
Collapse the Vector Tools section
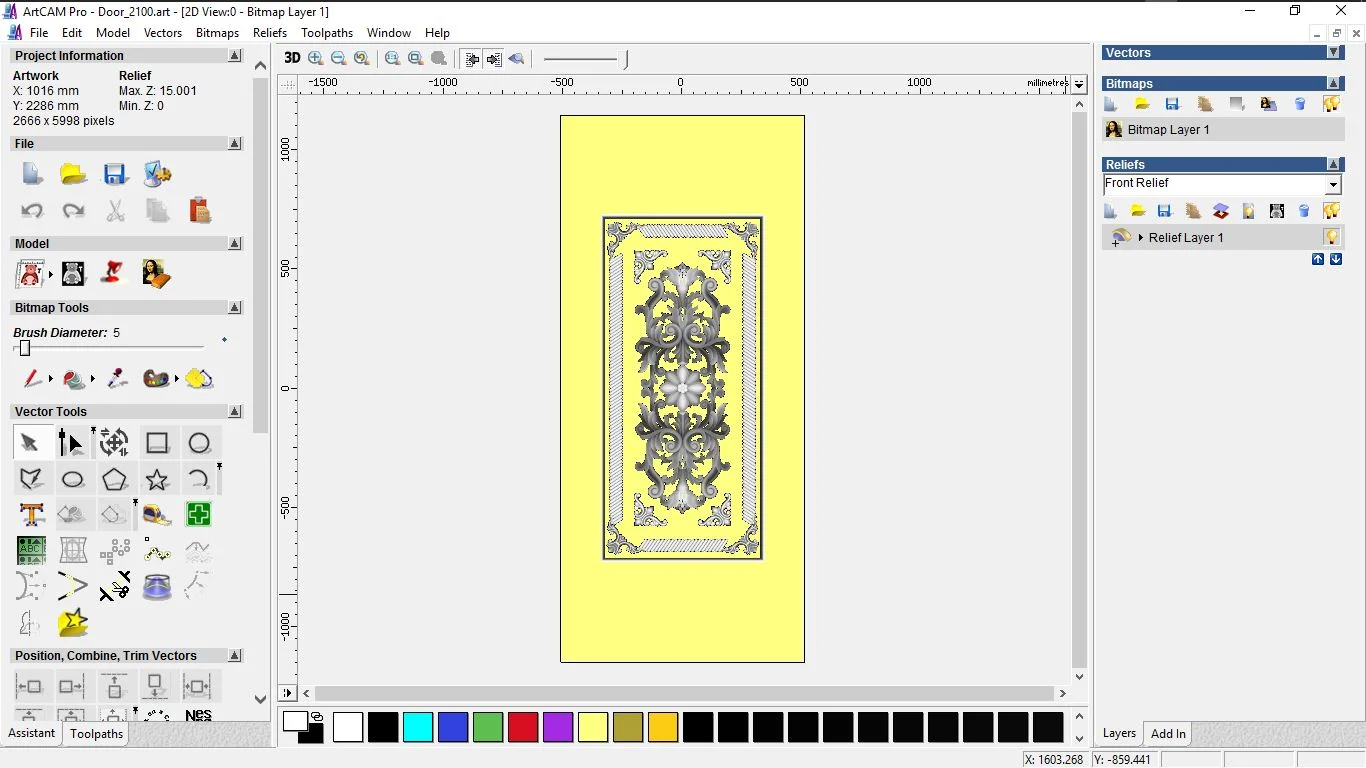coord(235,411)
